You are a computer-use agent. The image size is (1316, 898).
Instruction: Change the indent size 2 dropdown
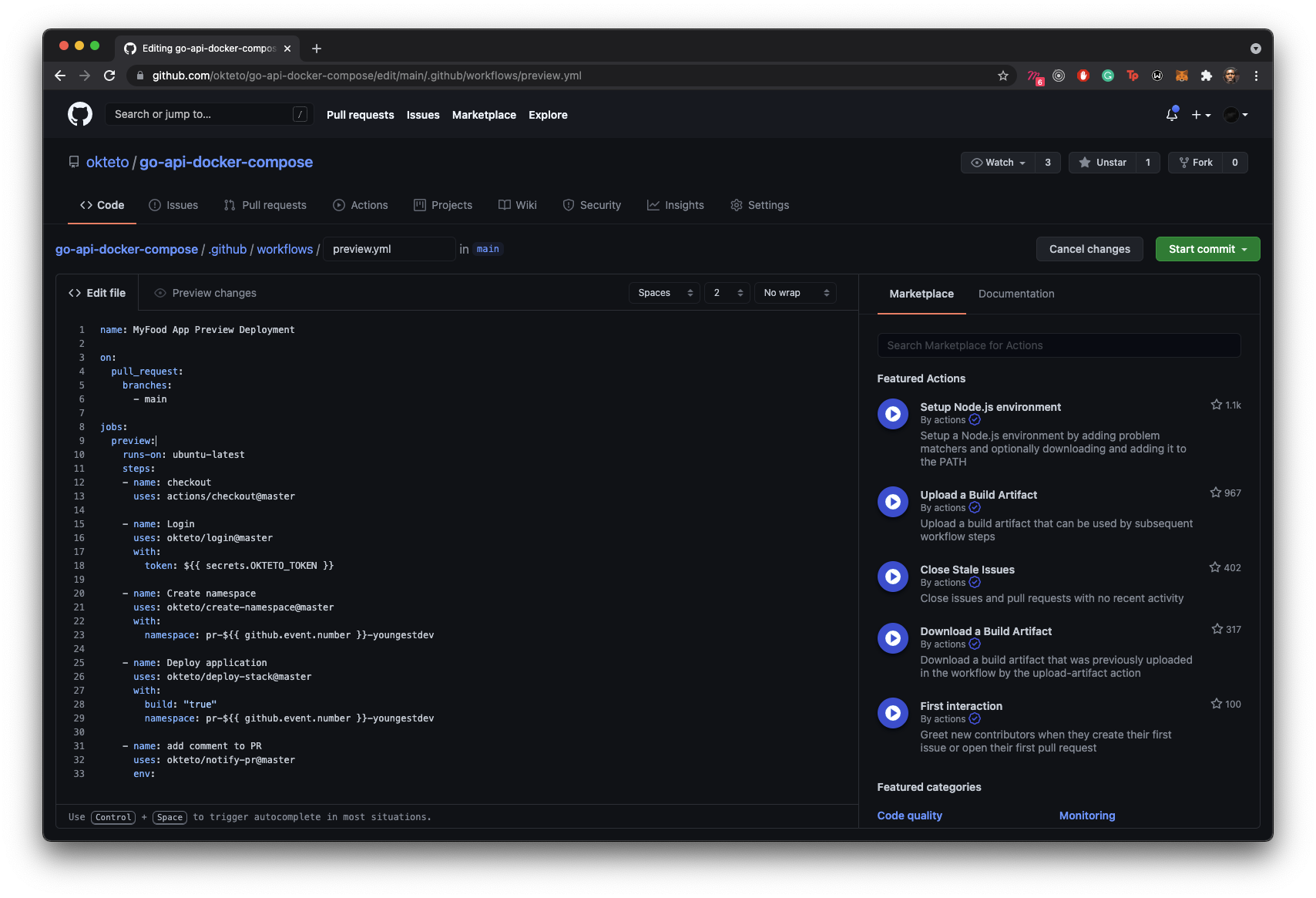[727, 293]
